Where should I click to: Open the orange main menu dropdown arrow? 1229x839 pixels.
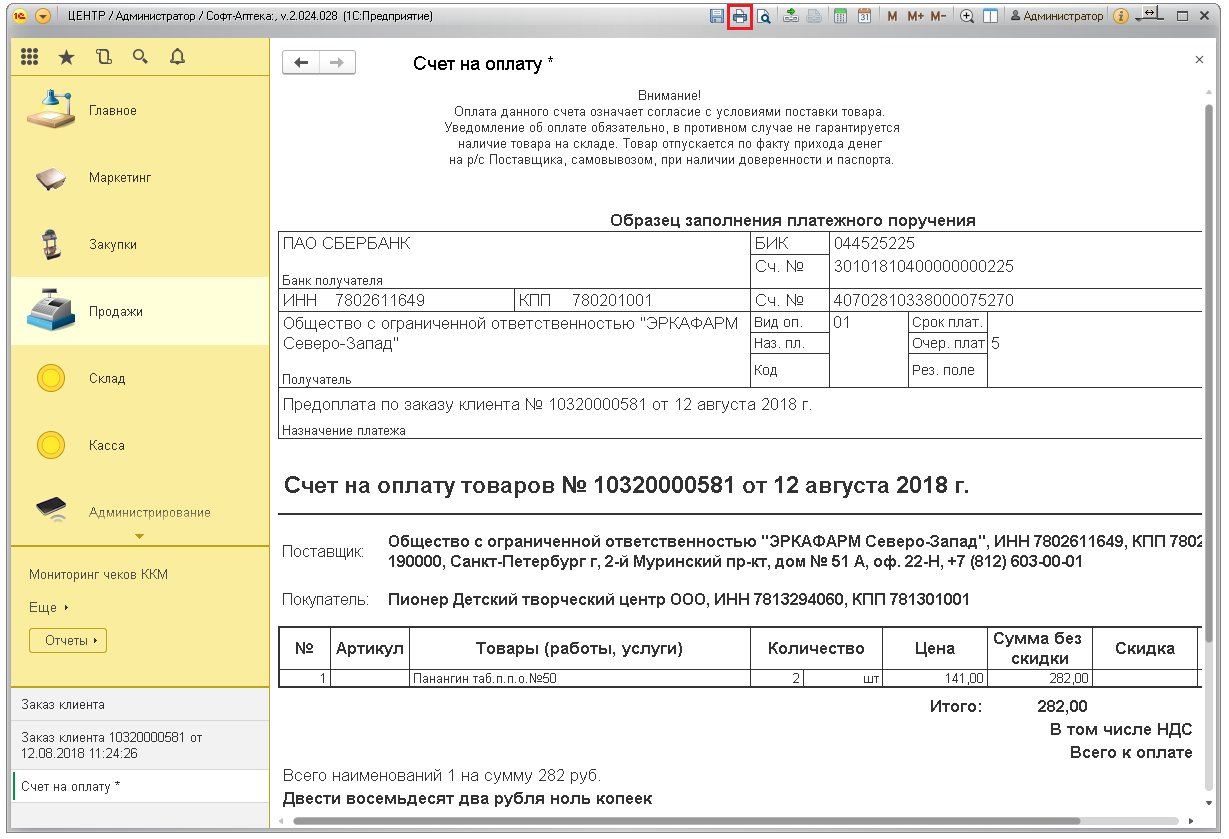pyautogui.click(x=42, y=16)
